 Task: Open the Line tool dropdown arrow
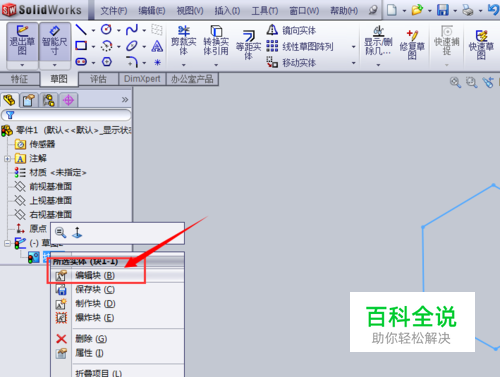(x=93, y=30)
